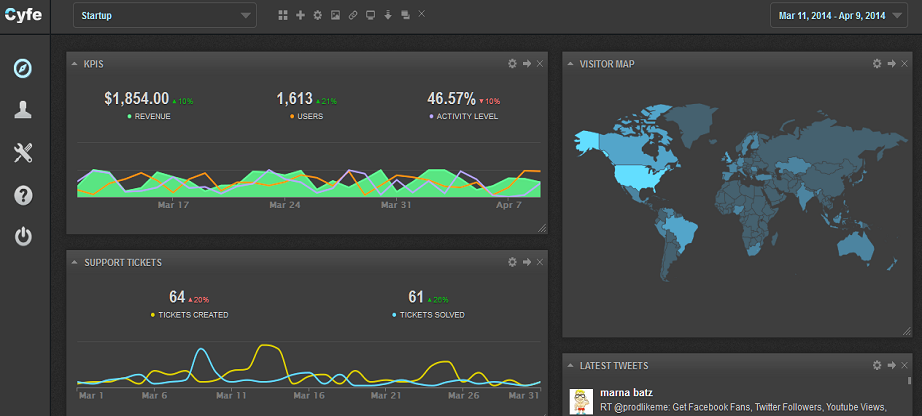Toggle the Activity Level series legend
922x416 pixels.
tap(463, 117)
